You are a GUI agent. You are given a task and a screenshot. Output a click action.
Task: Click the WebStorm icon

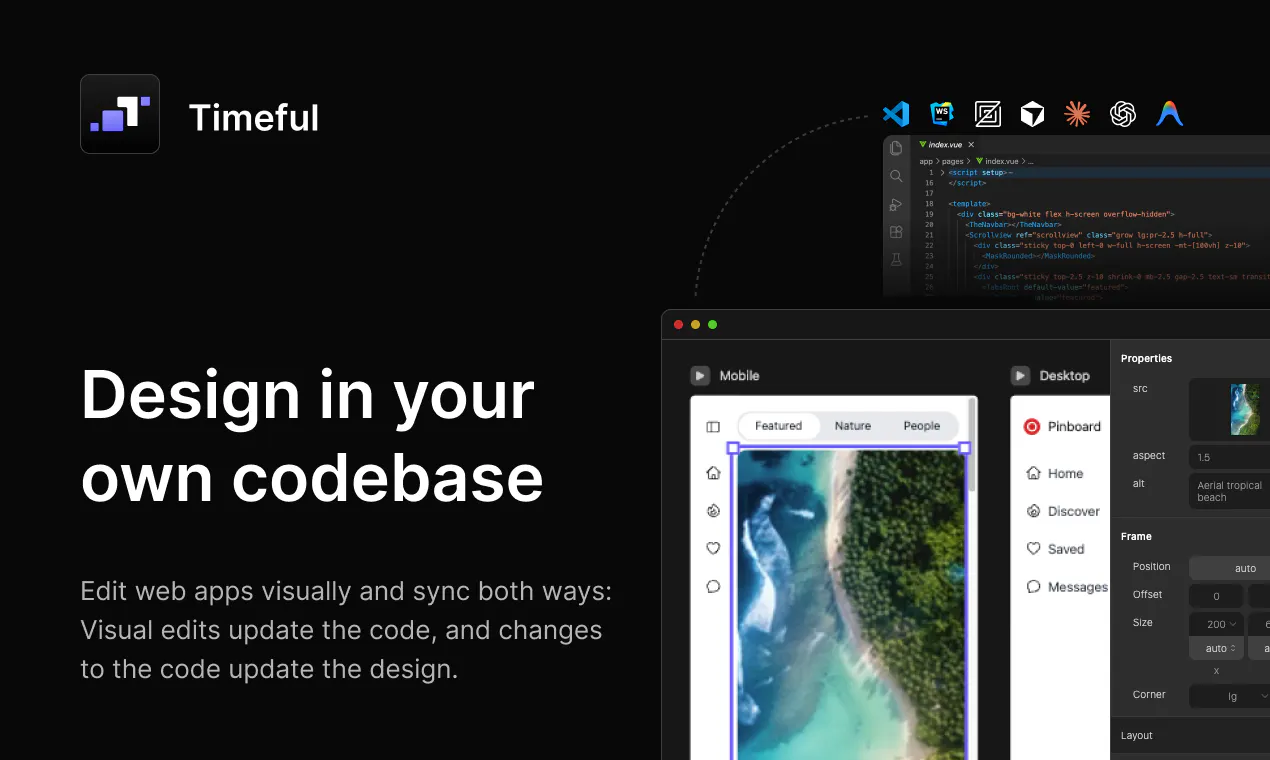[x=942, y=114]
